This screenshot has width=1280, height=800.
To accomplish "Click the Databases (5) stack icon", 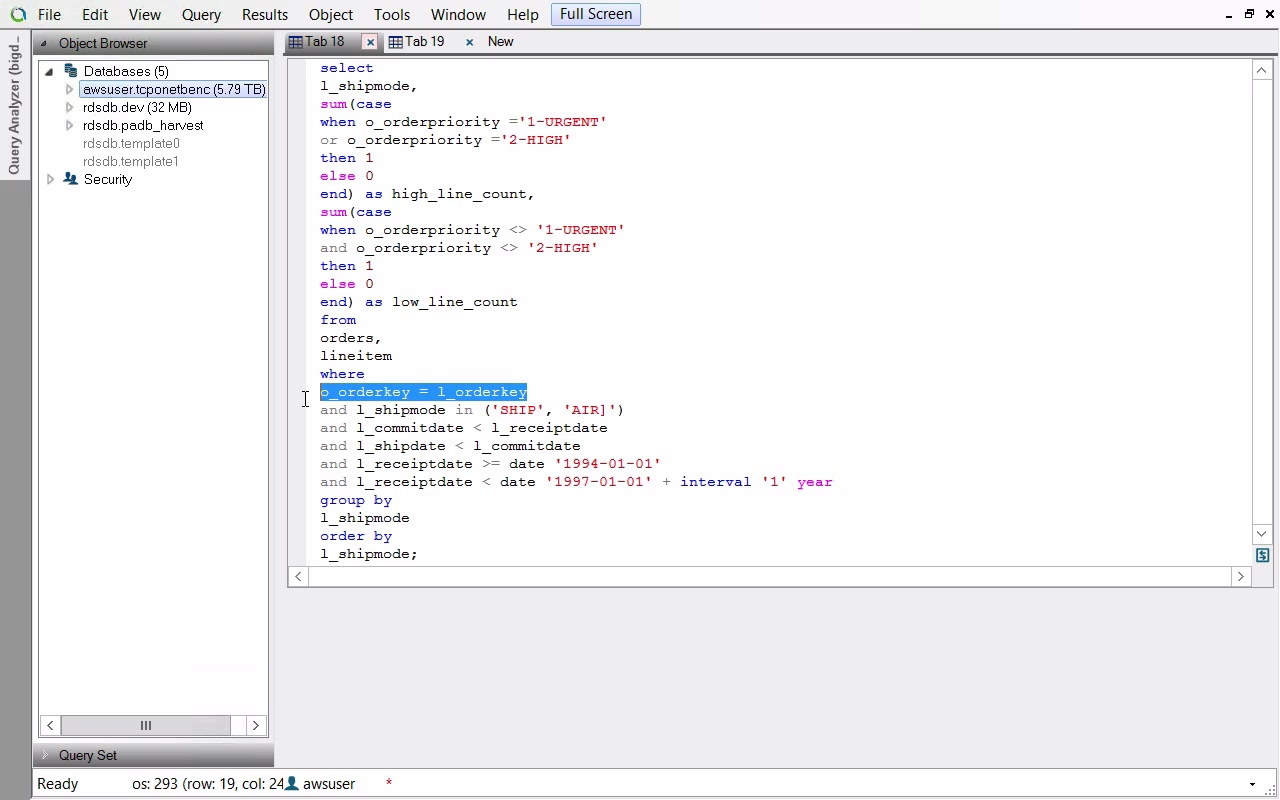I will click(70, 71).
